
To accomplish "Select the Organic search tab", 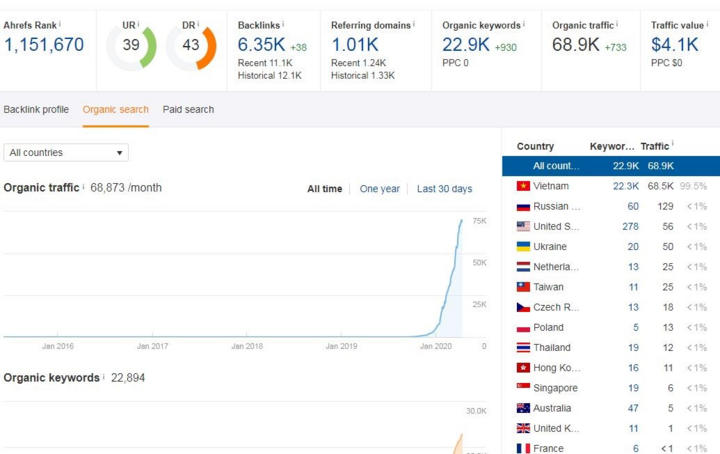I will pyautogui.click(x=116, y=110).
